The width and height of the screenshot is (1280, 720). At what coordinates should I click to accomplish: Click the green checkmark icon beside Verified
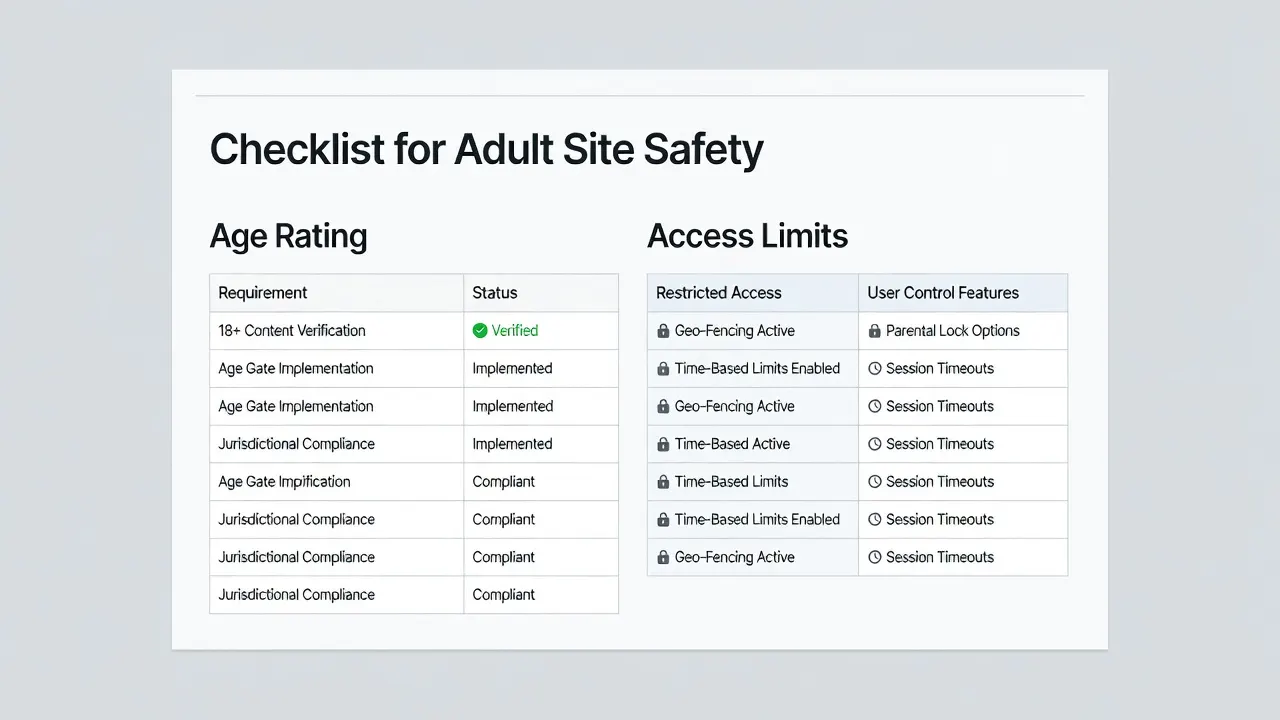(x=480, y=331)
